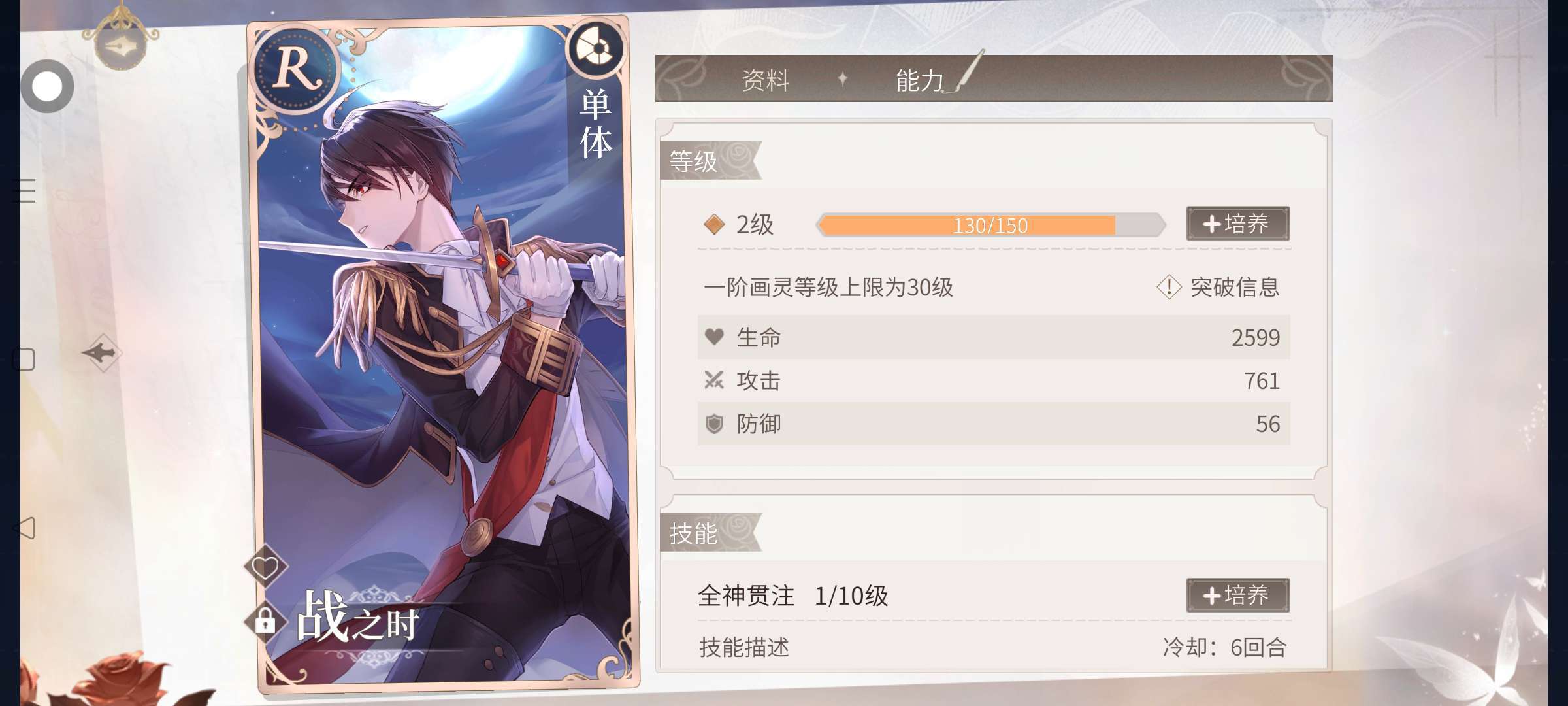Switch to the 资料 tab
Image resolution: width=1568 pixels, height=706 pixels.
[x=766, y=80]
